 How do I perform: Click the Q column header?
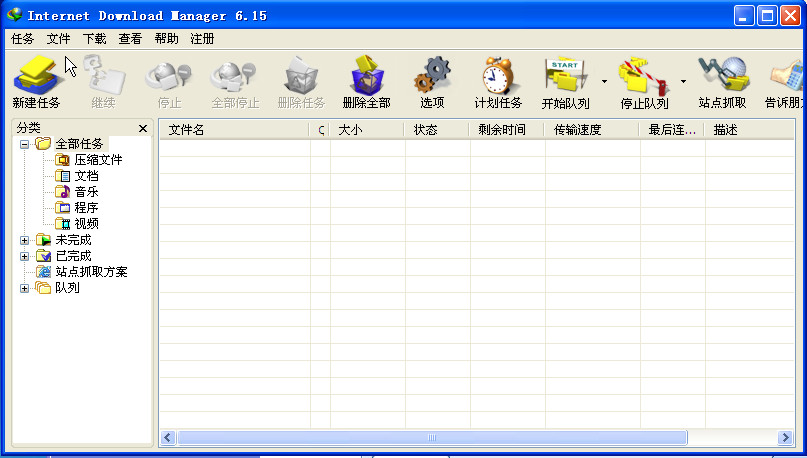[320, 130]
